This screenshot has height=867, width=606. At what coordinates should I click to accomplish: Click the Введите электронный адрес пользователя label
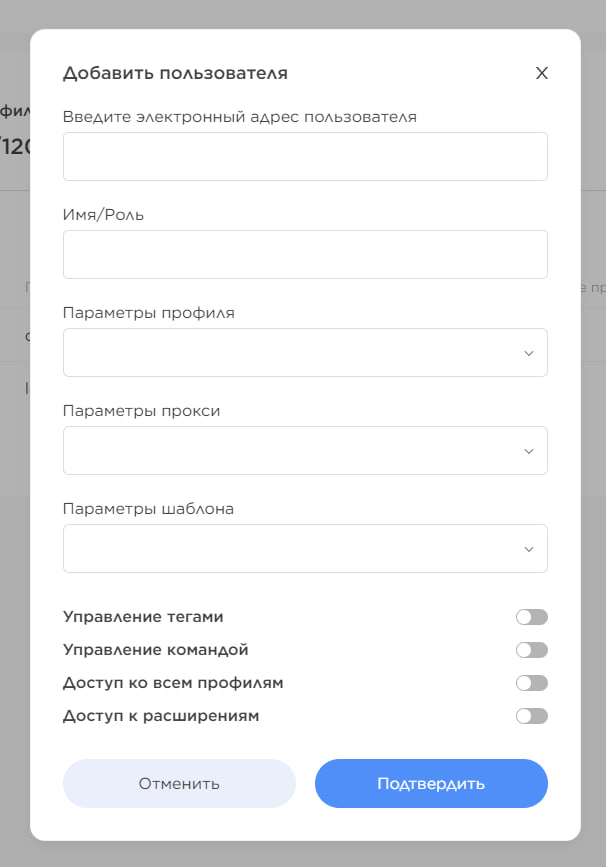(239, 116)
